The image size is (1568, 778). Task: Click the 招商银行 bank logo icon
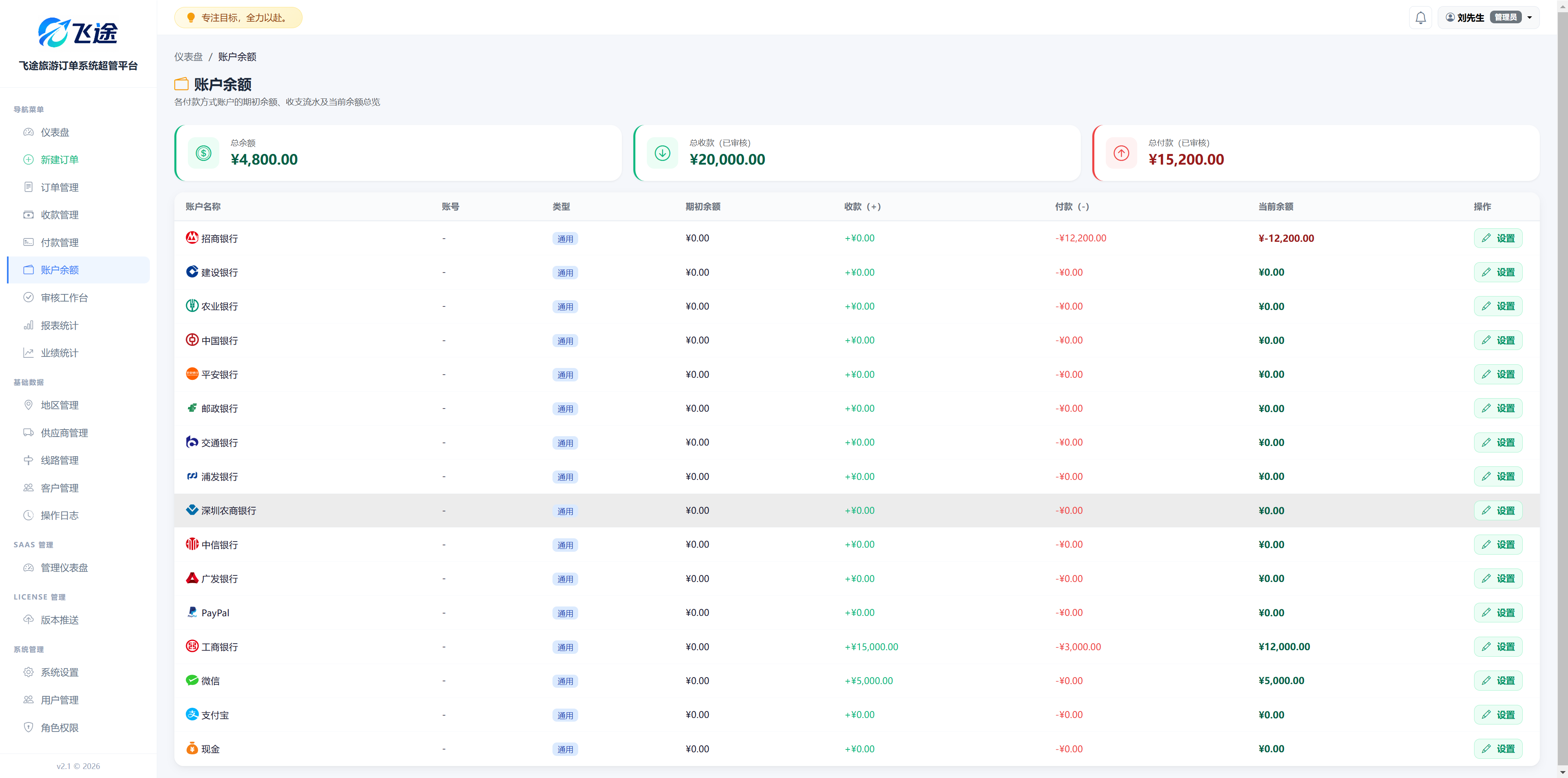click(192, 237)
